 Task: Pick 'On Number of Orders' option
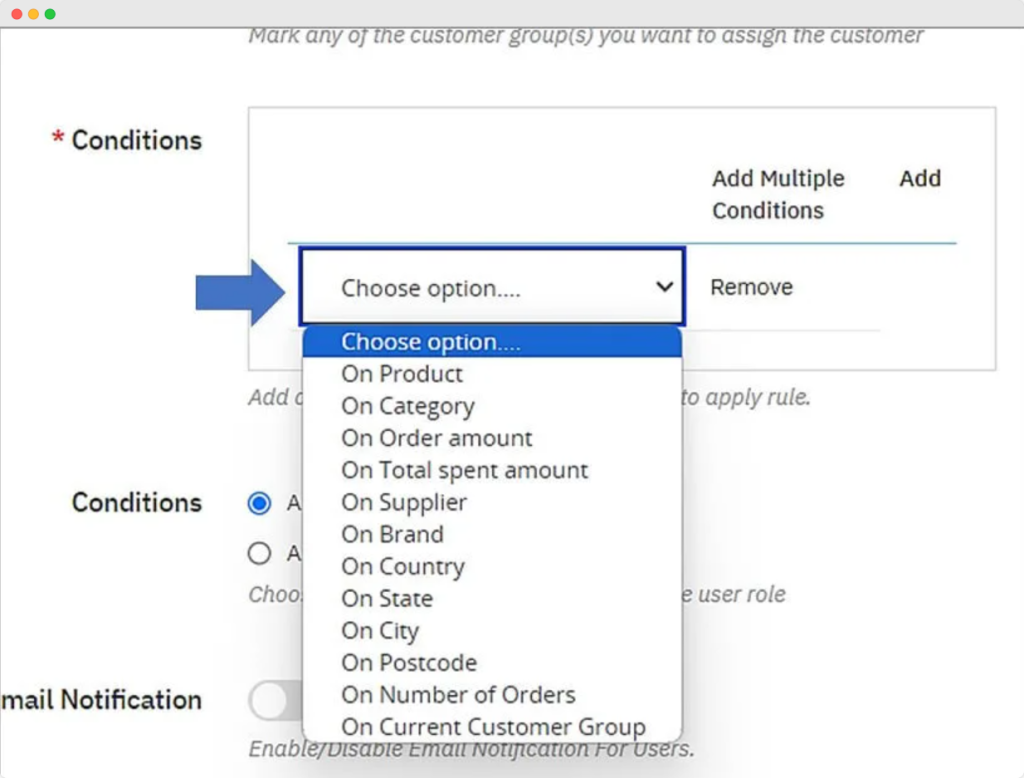458,694
